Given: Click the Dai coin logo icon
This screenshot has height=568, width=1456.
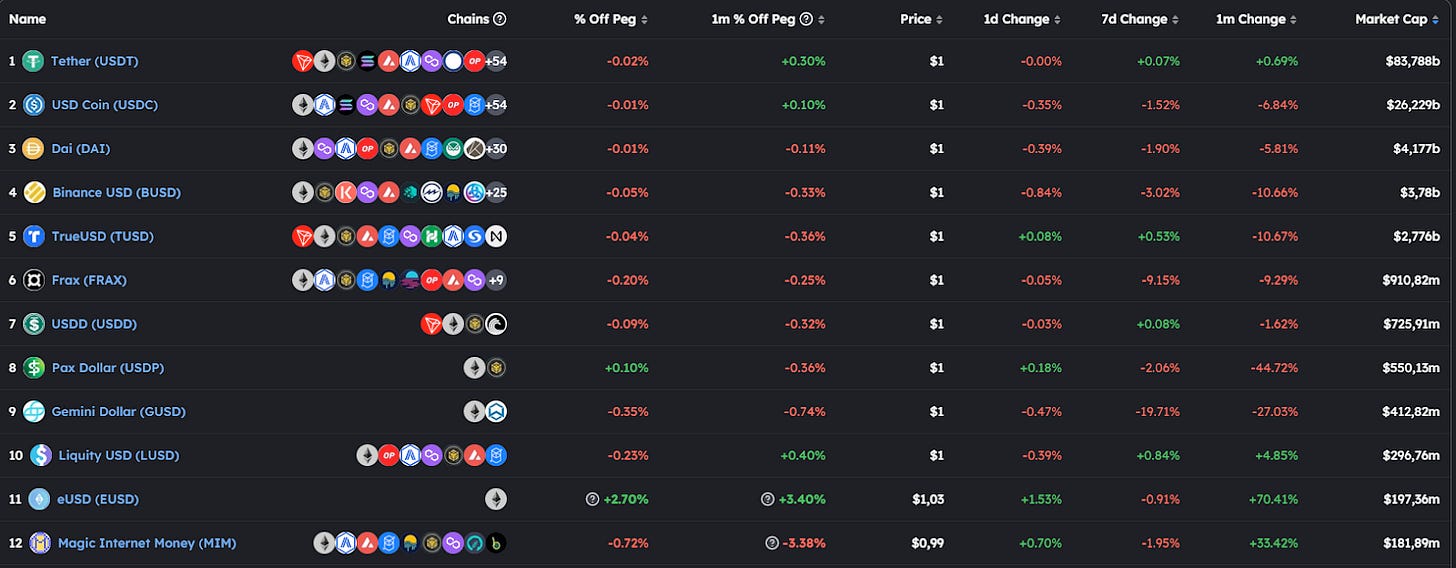Looking at the screenshot, I should pos(33,149).
